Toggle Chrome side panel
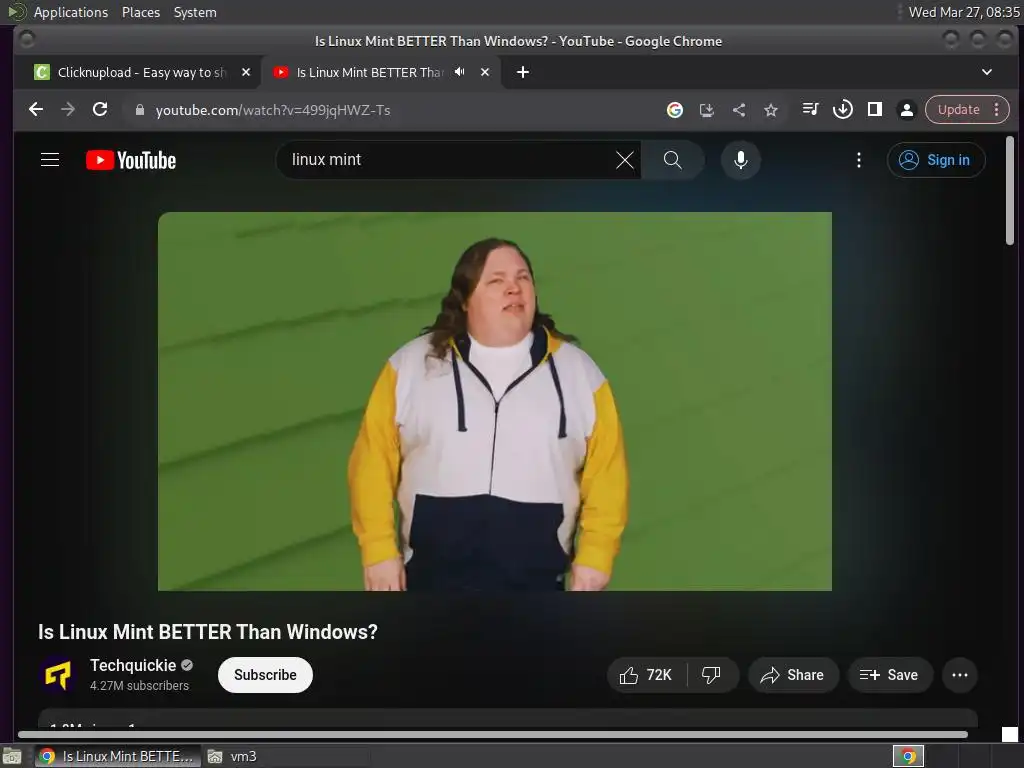Image resolution: width=1024 pixels, height=768 pixels. click(875, 109)
